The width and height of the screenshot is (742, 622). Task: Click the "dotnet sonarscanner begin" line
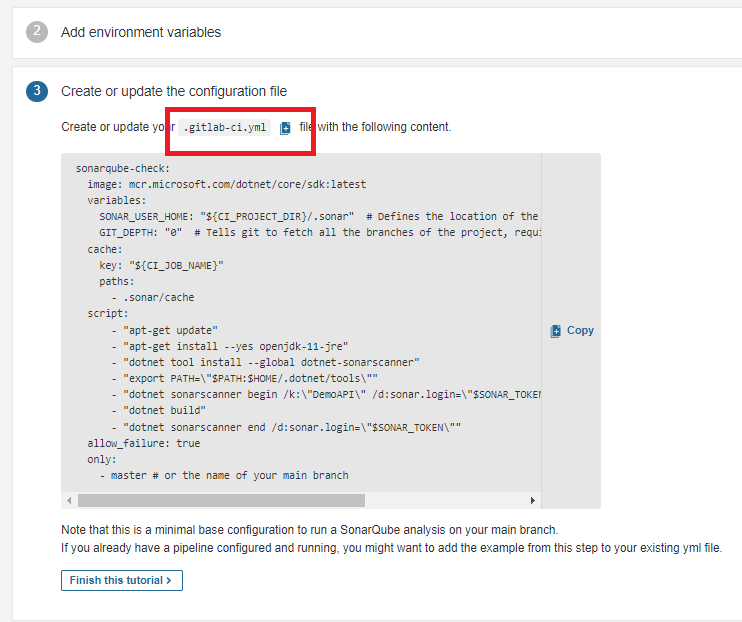point(326,394)
